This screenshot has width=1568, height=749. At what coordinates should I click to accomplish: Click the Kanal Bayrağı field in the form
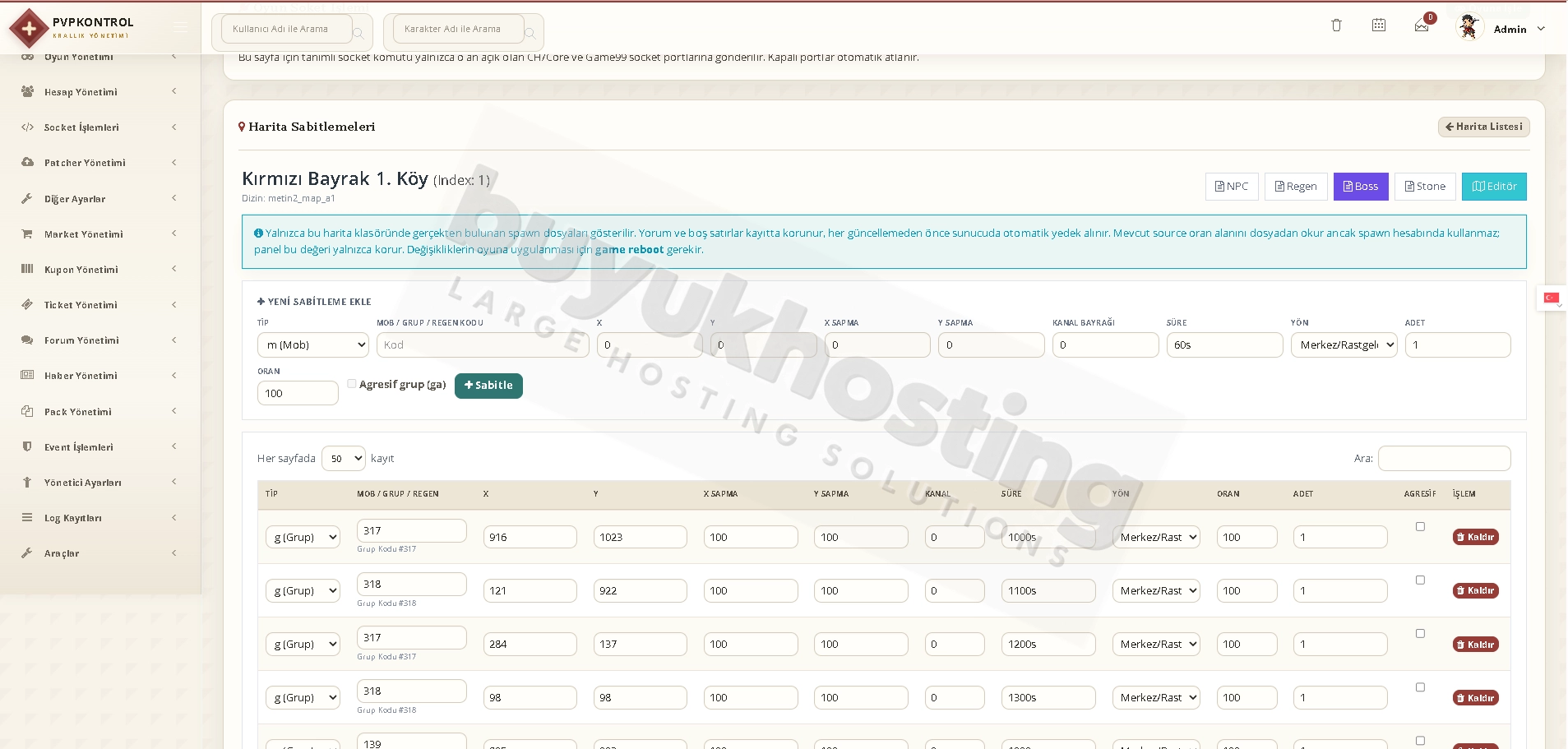(1105, 345)
